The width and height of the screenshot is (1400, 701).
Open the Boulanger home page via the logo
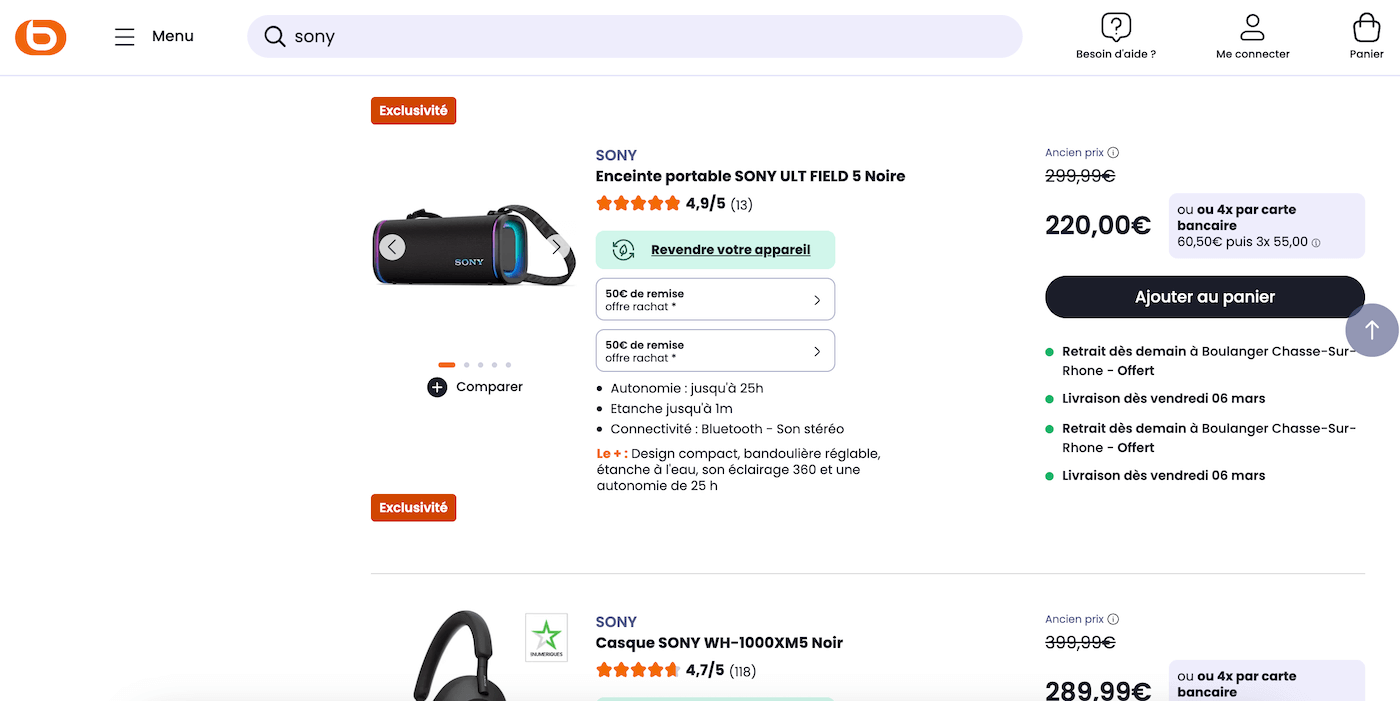(x=40, y=36)
